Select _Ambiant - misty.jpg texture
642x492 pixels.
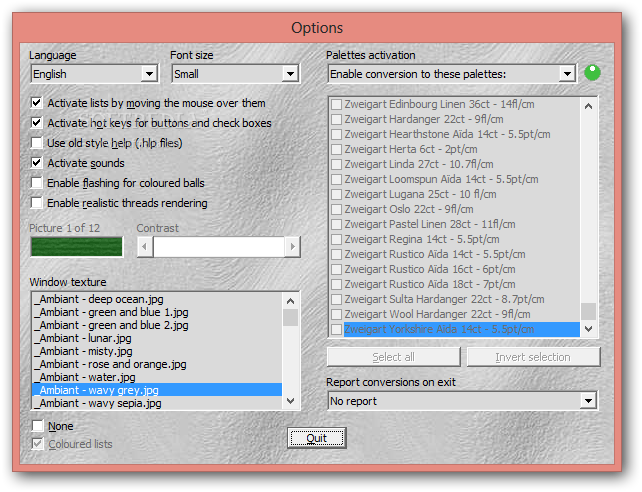157,351
